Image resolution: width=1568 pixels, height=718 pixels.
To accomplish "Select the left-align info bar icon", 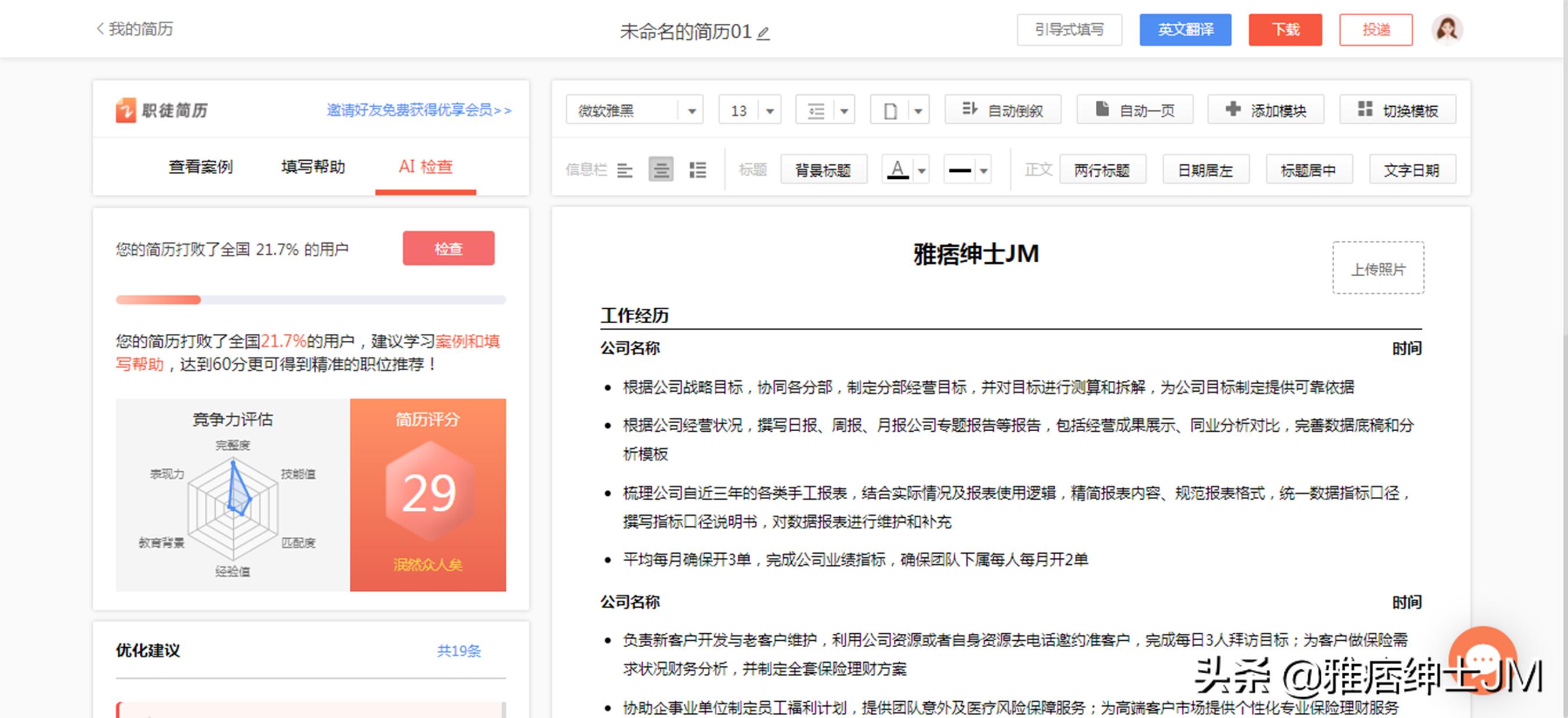I will [x=626, y=170].
